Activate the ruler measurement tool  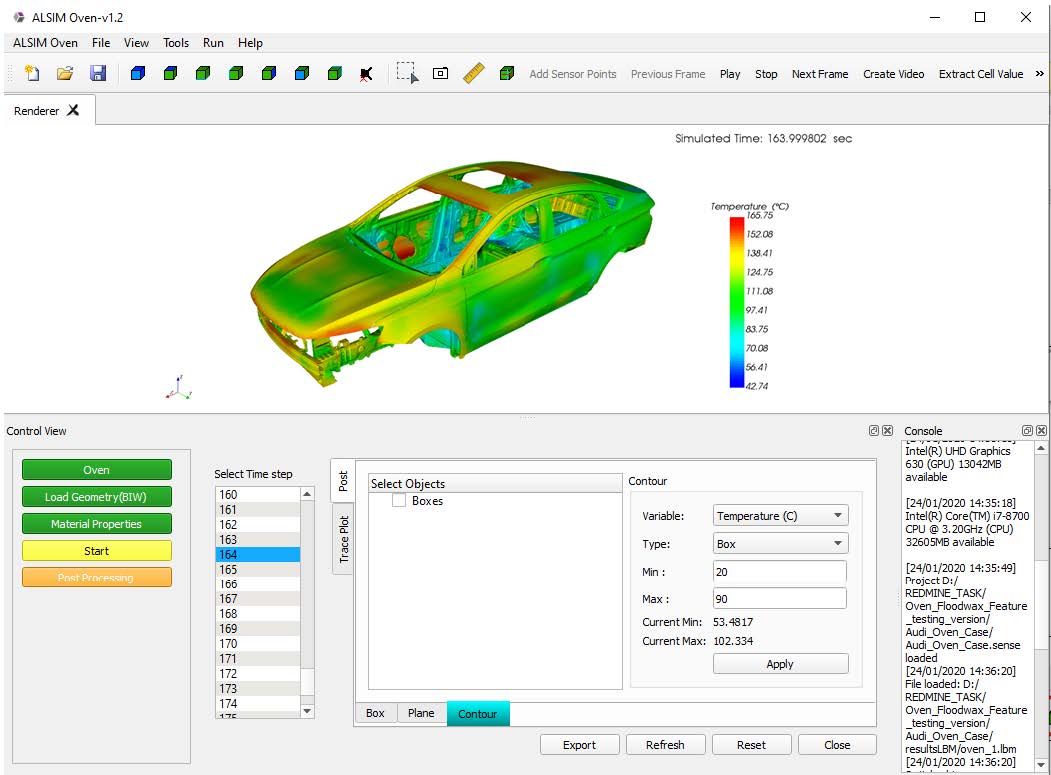click(x=473, y=72)
